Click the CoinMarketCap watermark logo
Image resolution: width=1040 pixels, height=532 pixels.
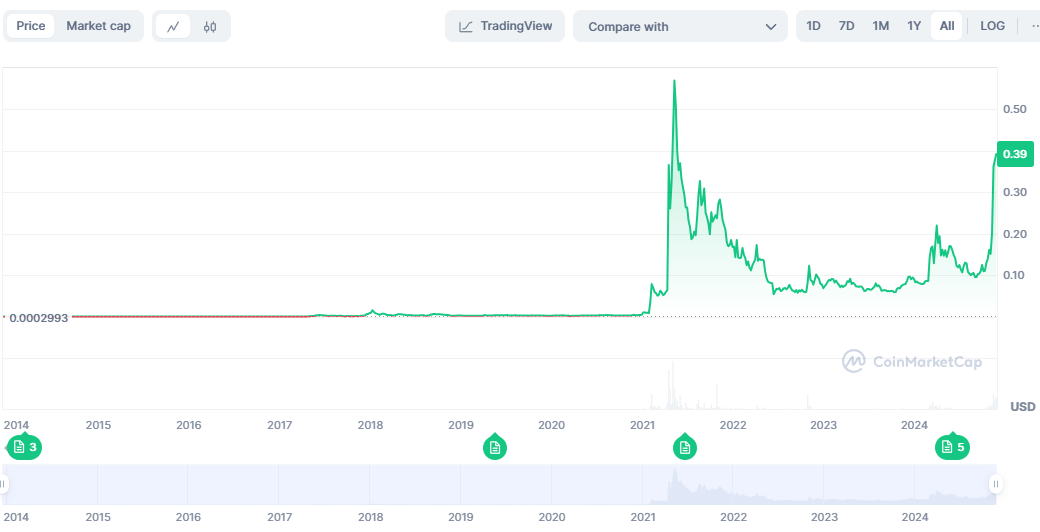[912, 361]
